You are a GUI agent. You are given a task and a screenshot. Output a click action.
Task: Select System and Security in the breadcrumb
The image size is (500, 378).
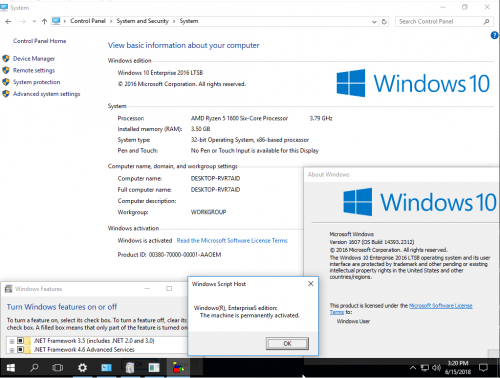142,21
